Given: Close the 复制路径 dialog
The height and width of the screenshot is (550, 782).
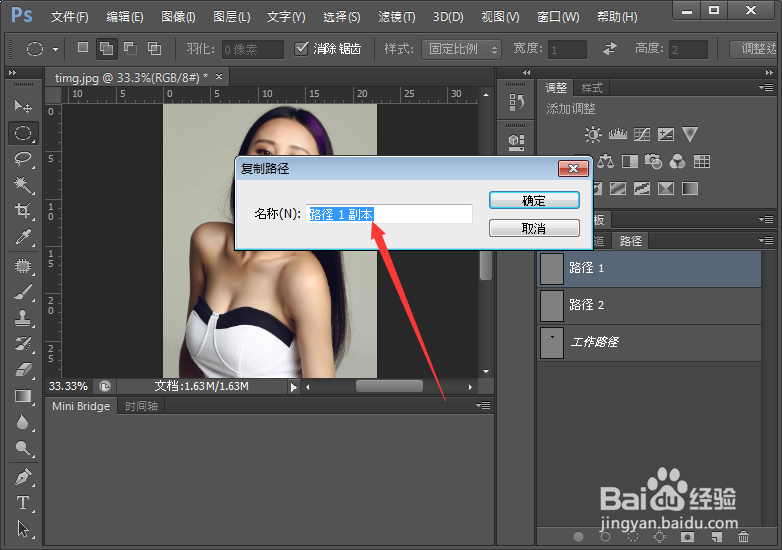Looking at the screenshot, I should point(573,169).
